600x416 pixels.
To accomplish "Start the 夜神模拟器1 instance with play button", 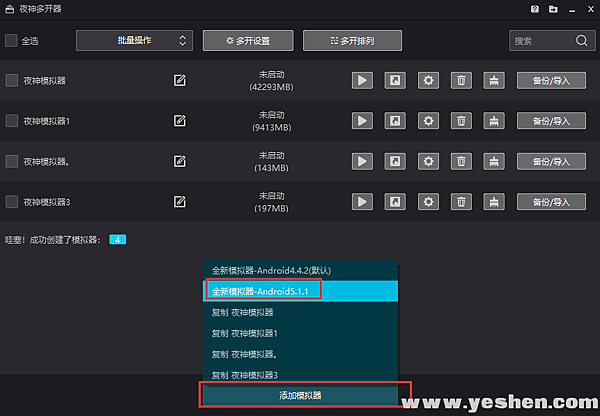I will coord(362,121).
